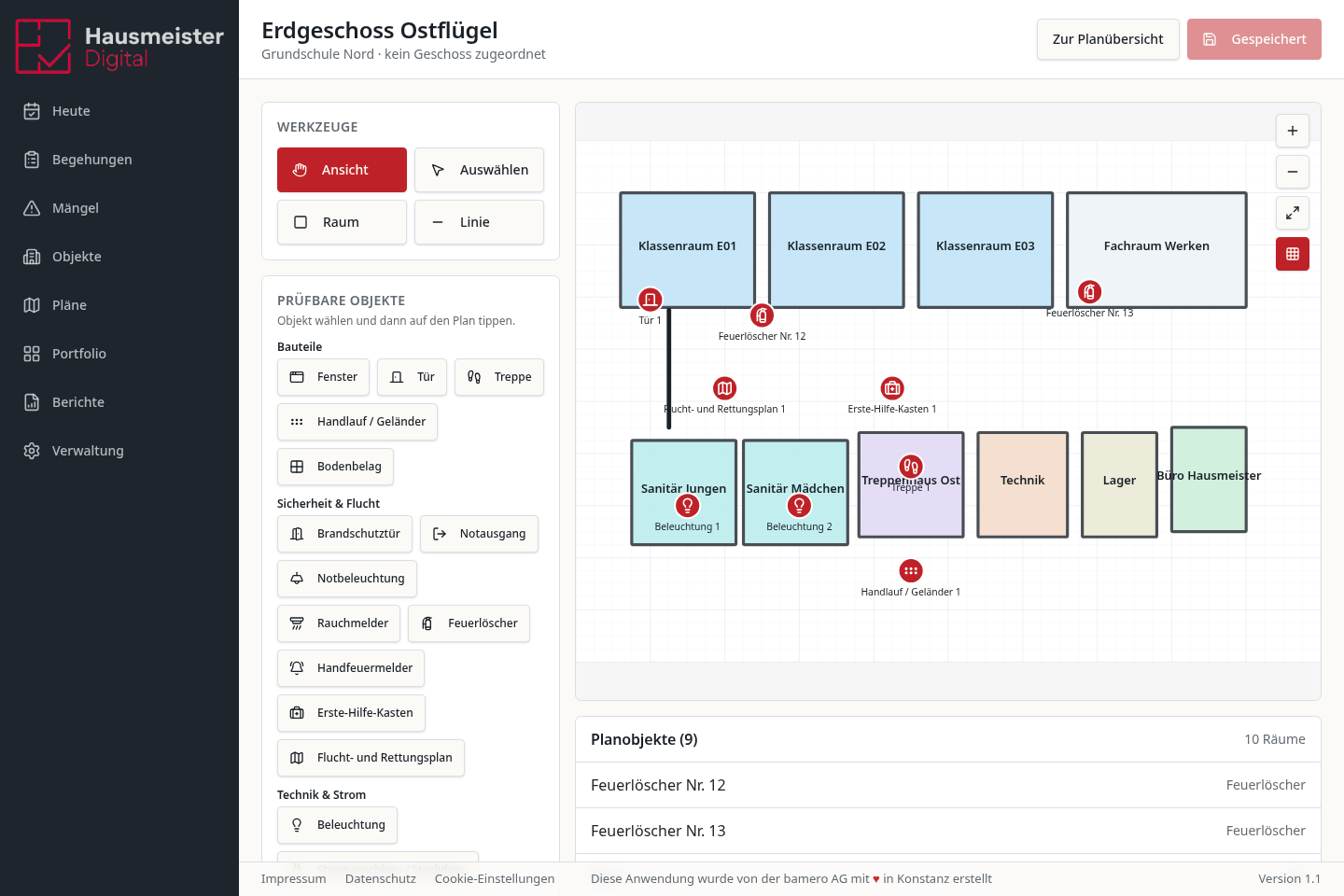Open fullscreen view of the plan
The width and height of the screenshot is (1344, 896).
(1293, 213)
